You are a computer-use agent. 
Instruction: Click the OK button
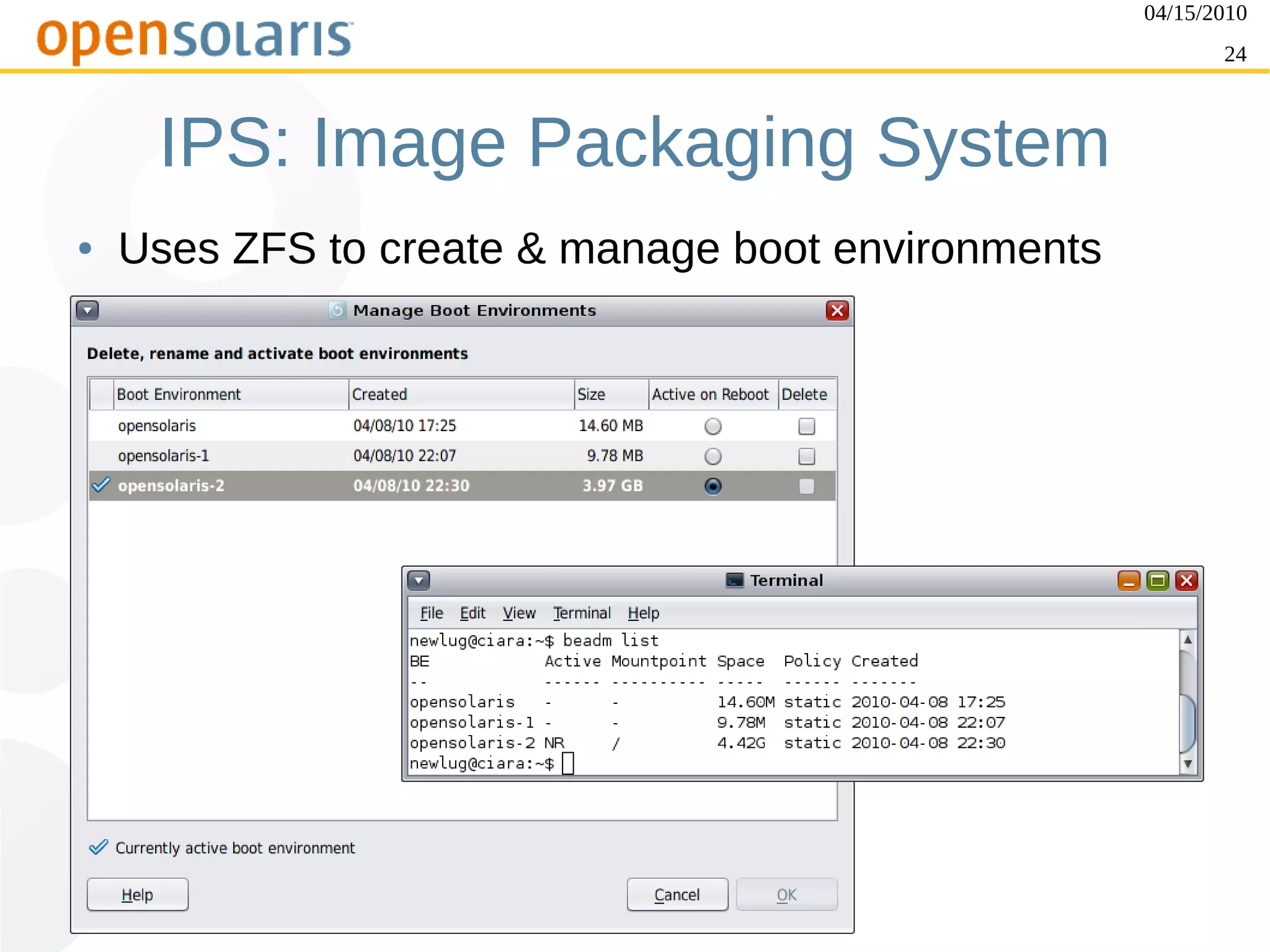coord(787,894)
